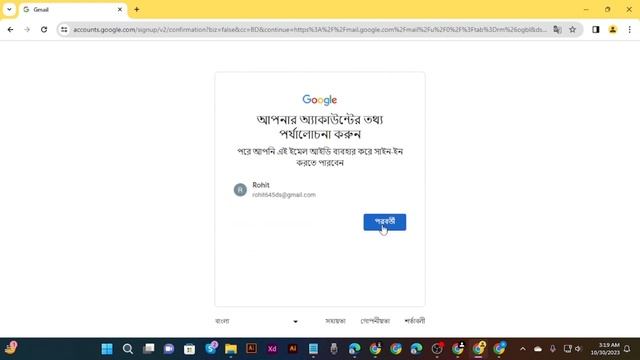The image size is (640, 360).
Task: Open the Translate this page icon
Action: coord(557,29)
